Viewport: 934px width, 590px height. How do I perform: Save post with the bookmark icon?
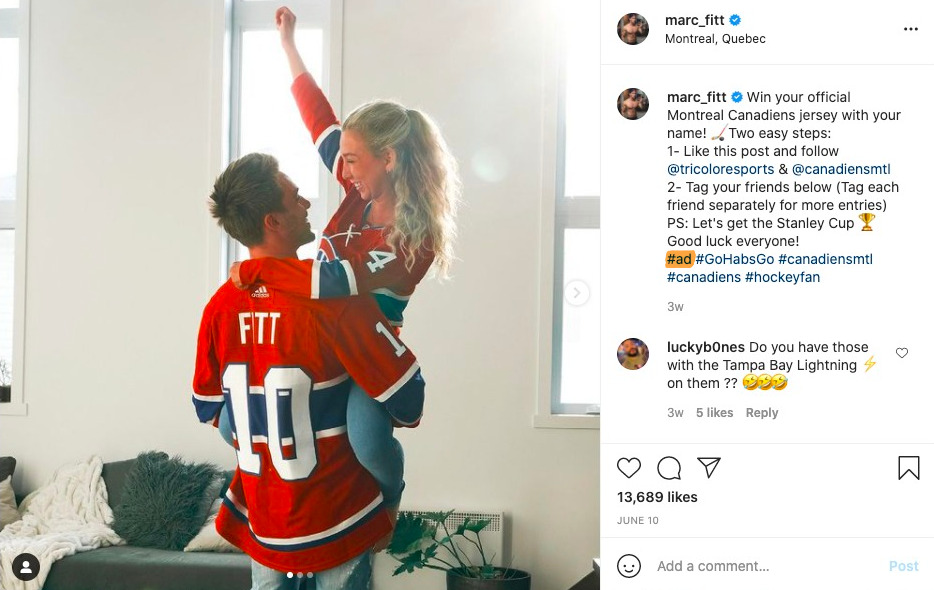point(908,468)
